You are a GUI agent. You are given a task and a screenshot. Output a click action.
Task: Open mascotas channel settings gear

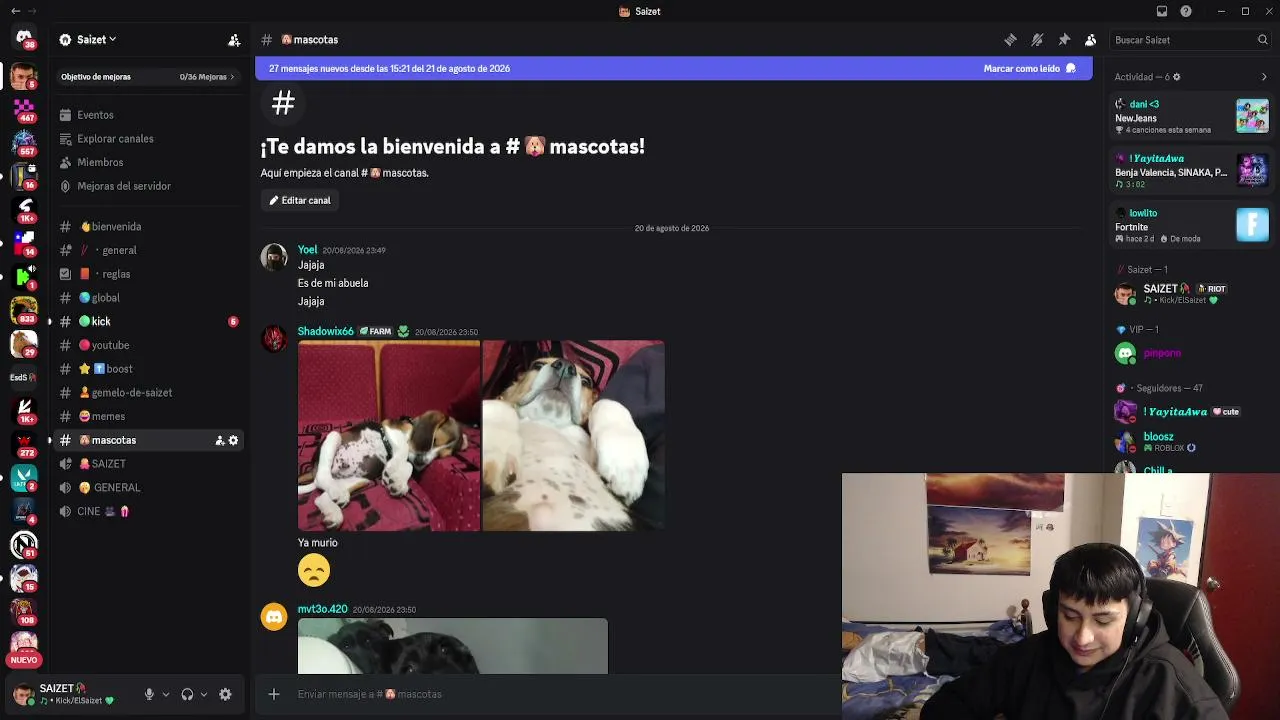pos(234,440)
